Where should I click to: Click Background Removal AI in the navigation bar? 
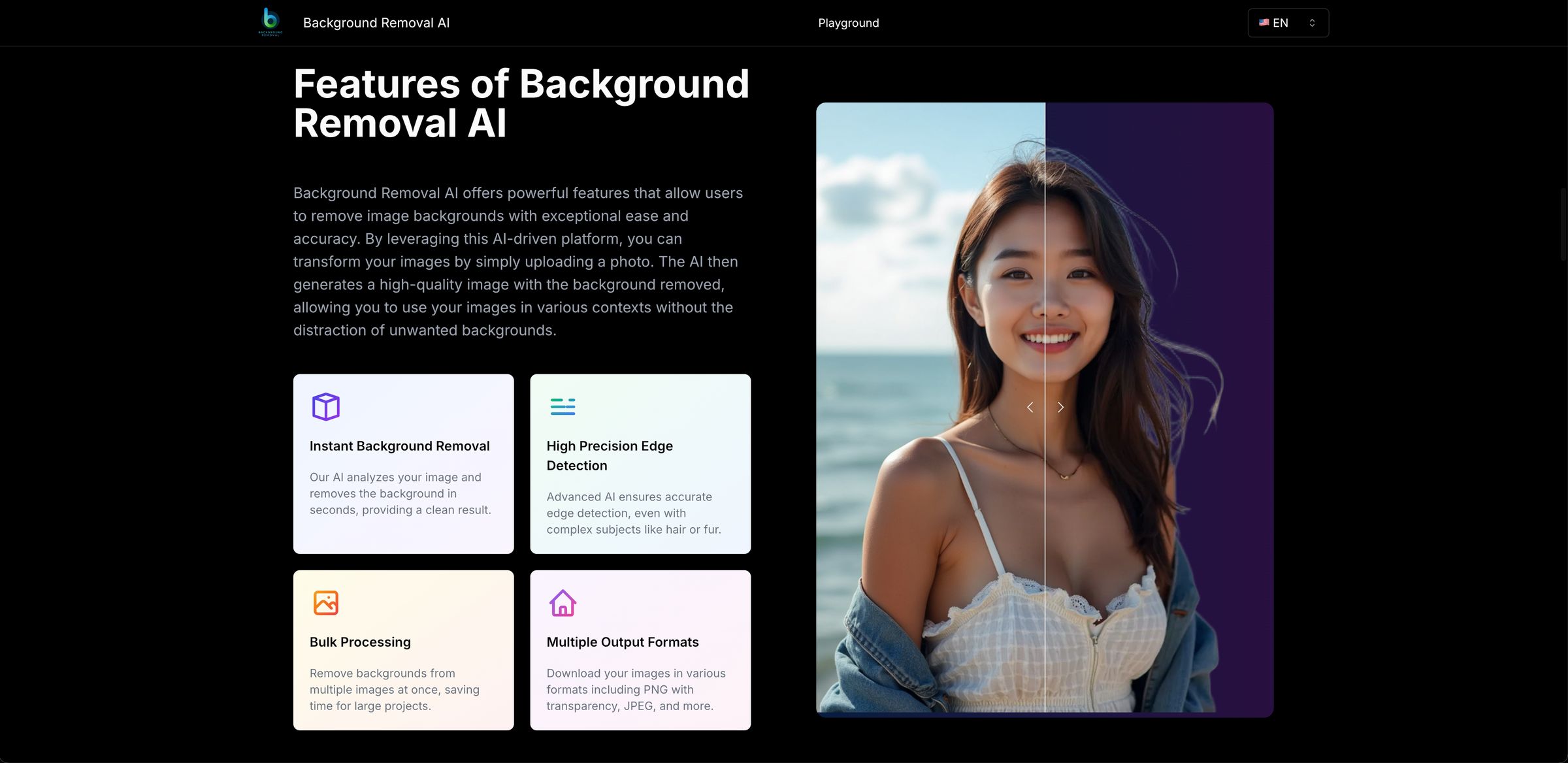[x=376, y=22]
